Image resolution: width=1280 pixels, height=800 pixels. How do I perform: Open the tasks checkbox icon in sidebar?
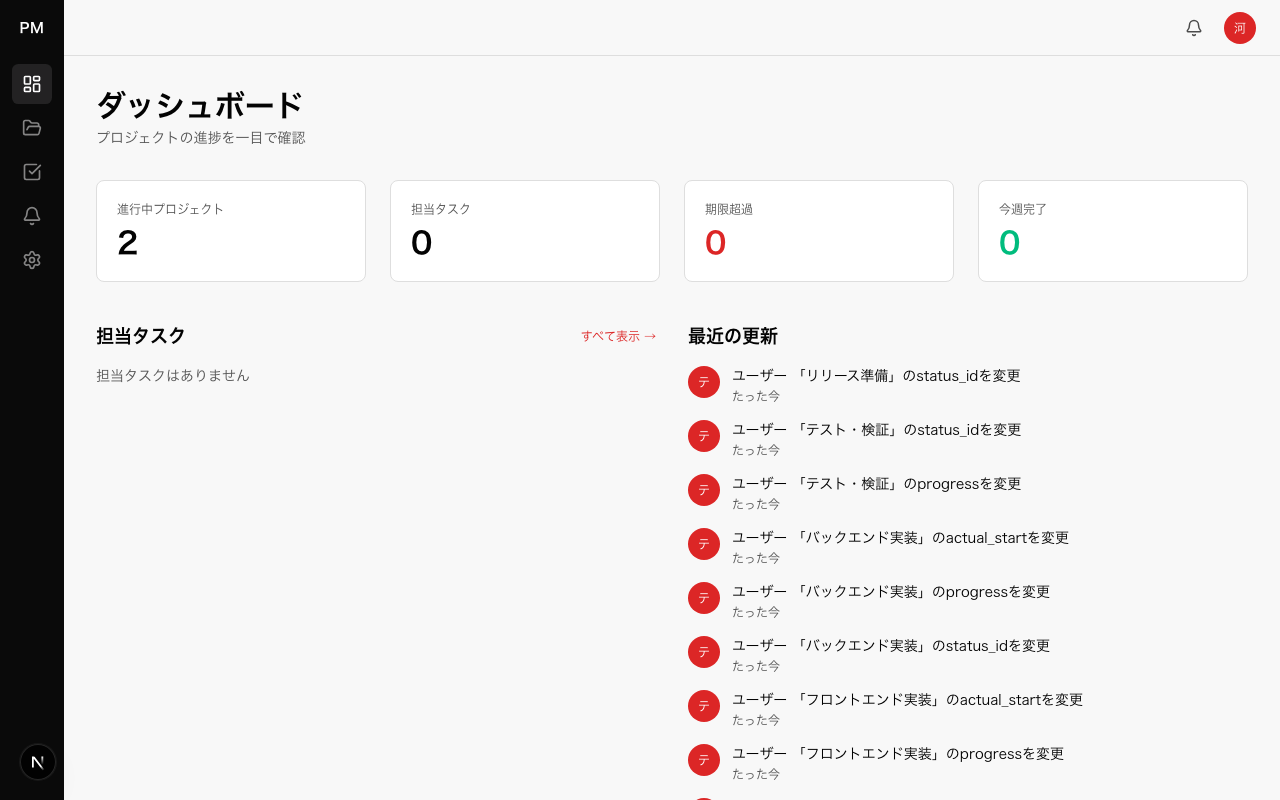tap(32, 172)
